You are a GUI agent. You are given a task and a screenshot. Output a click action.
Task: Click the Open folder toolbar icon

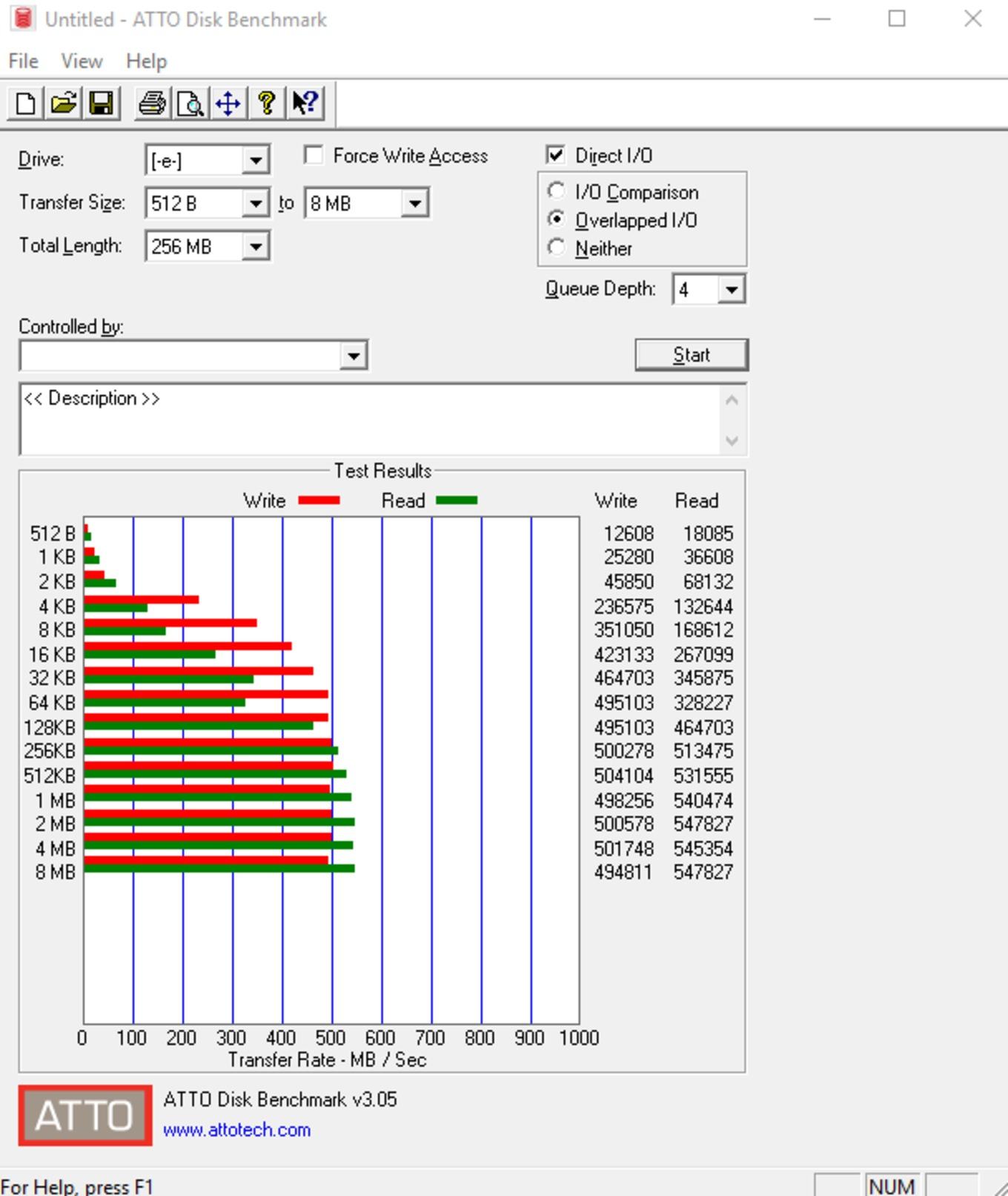pos(64,103)
